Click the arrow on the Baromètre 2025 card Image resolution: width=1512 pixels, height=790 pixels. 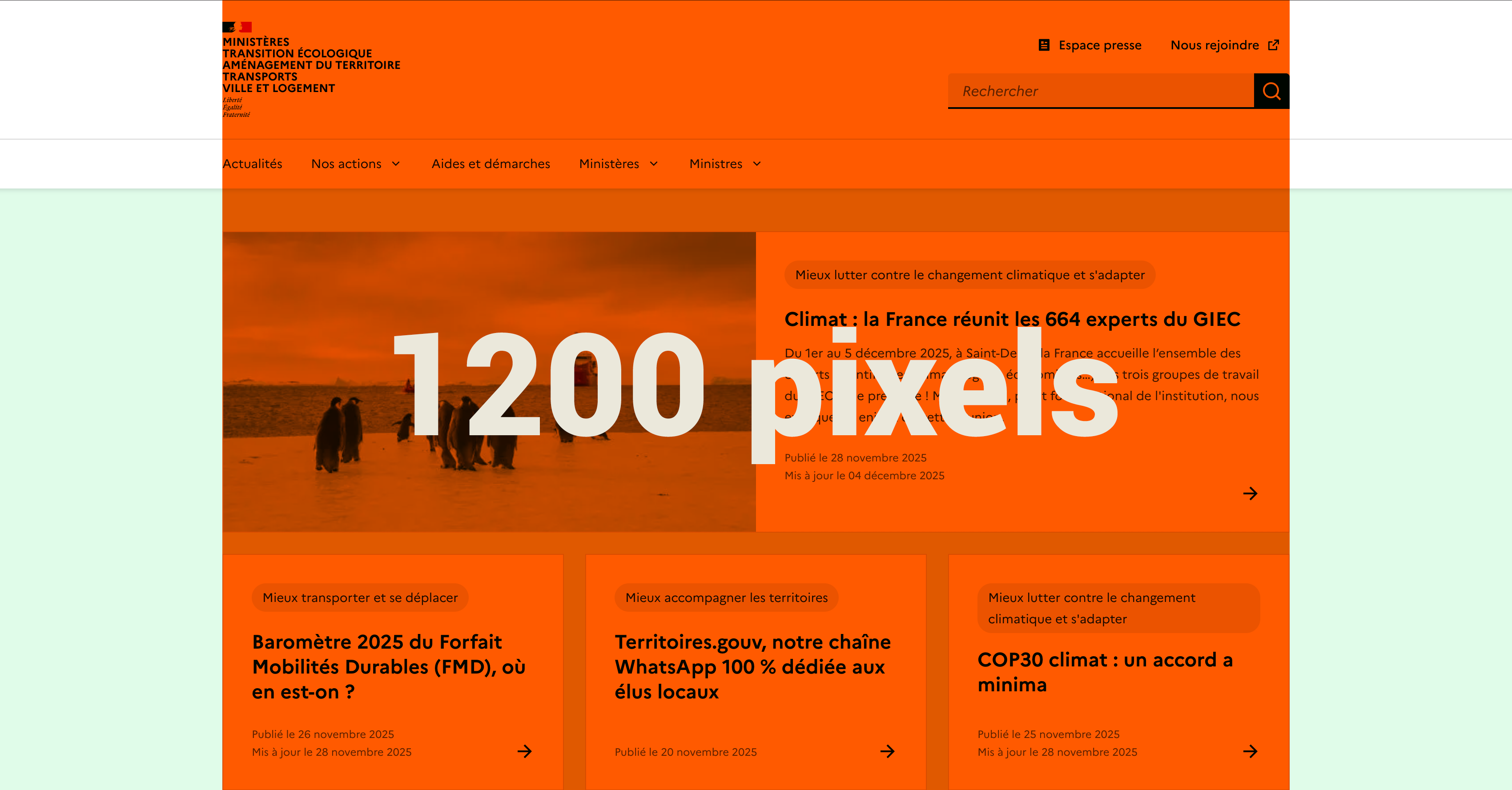[x=524, y=751]
